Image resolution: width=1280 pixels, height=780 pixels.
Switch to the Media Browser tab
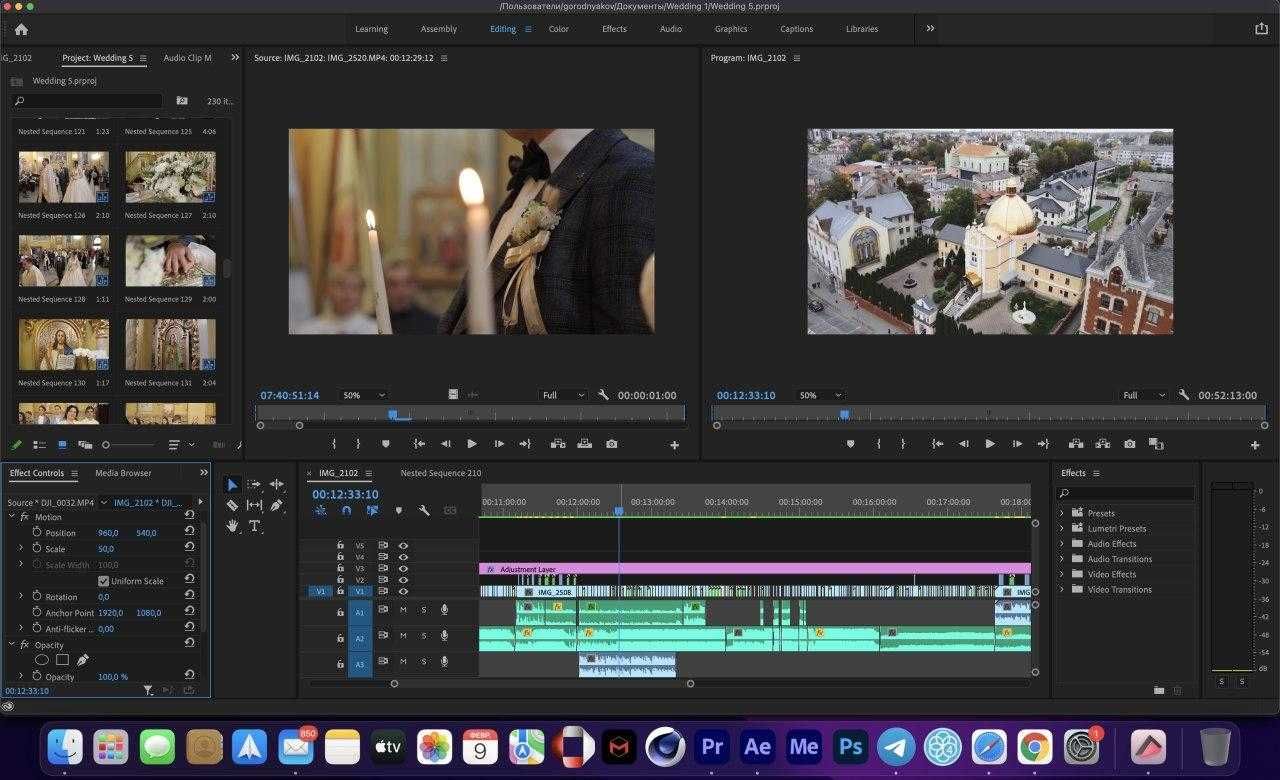pos(123,473)
